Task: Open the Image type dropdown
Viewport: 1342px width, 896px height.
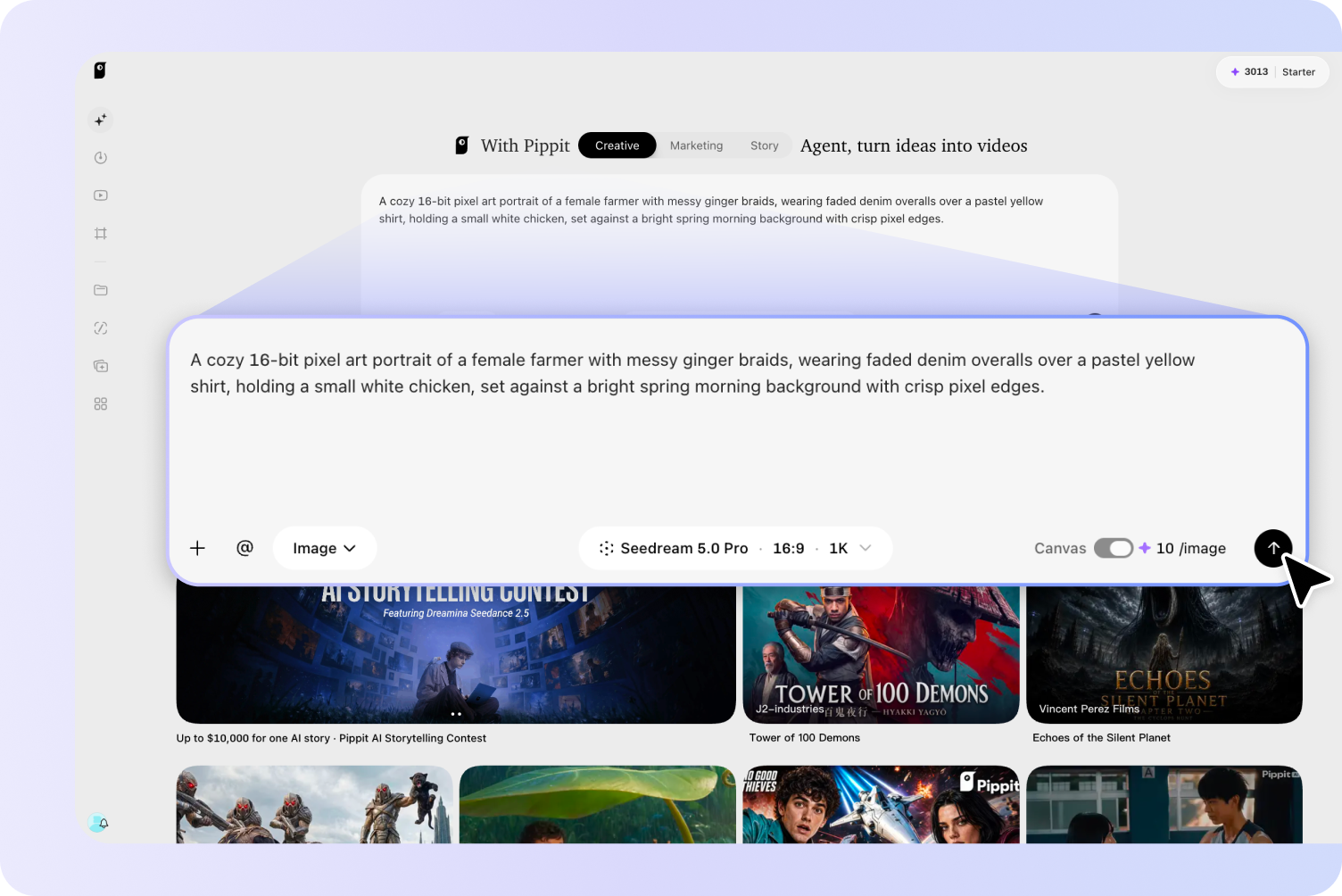Action: (x=325, y=548)
